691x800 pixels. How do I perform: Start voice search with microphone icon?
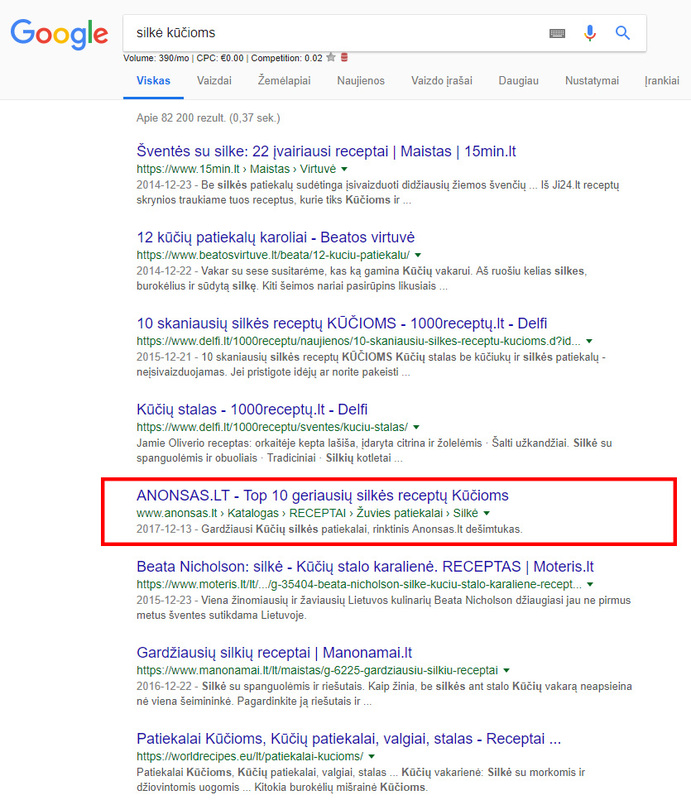pyautogui.click(x=589, y=33)
